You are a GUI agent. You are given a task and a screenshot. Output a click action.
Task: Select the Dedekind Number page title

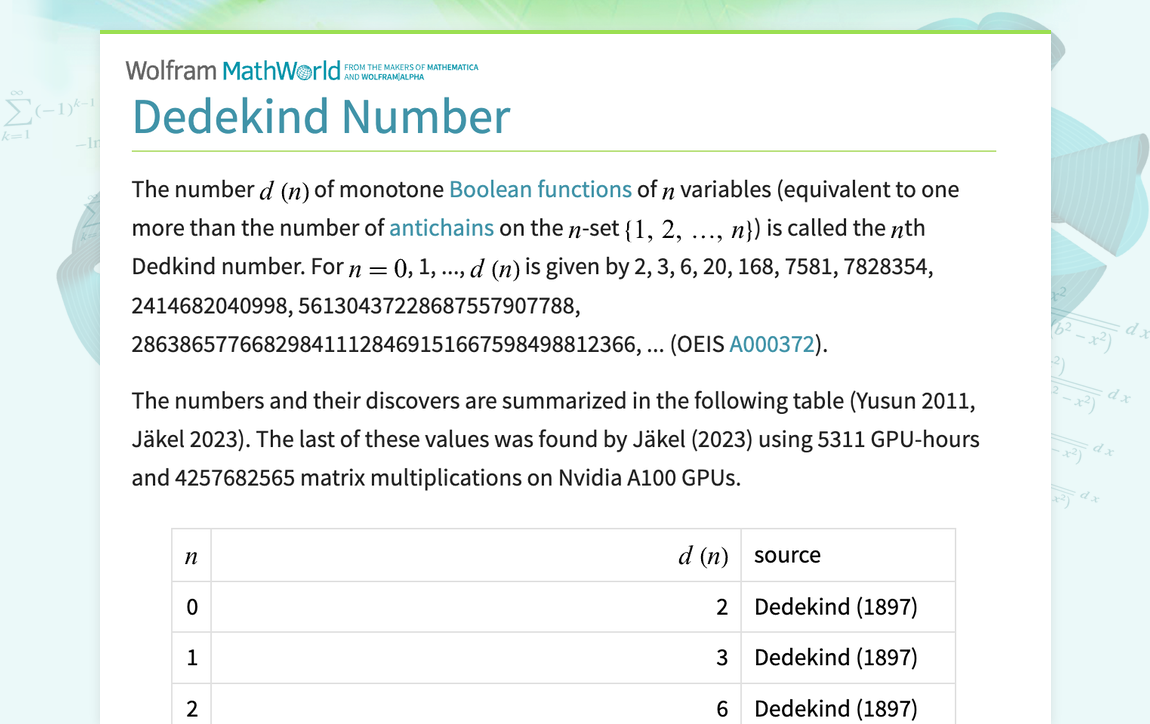coord(320,117)
